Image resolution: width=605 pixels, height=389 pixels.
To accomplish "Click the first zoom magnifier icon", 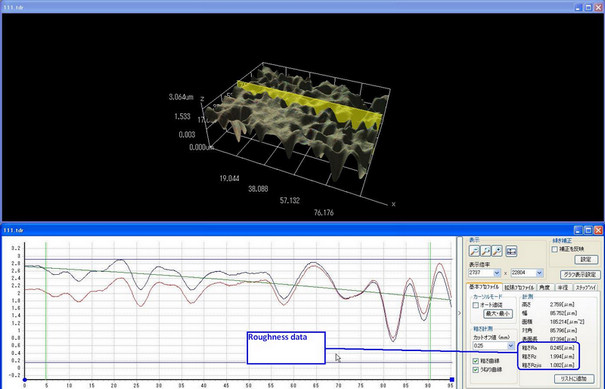I will point(474,251).
